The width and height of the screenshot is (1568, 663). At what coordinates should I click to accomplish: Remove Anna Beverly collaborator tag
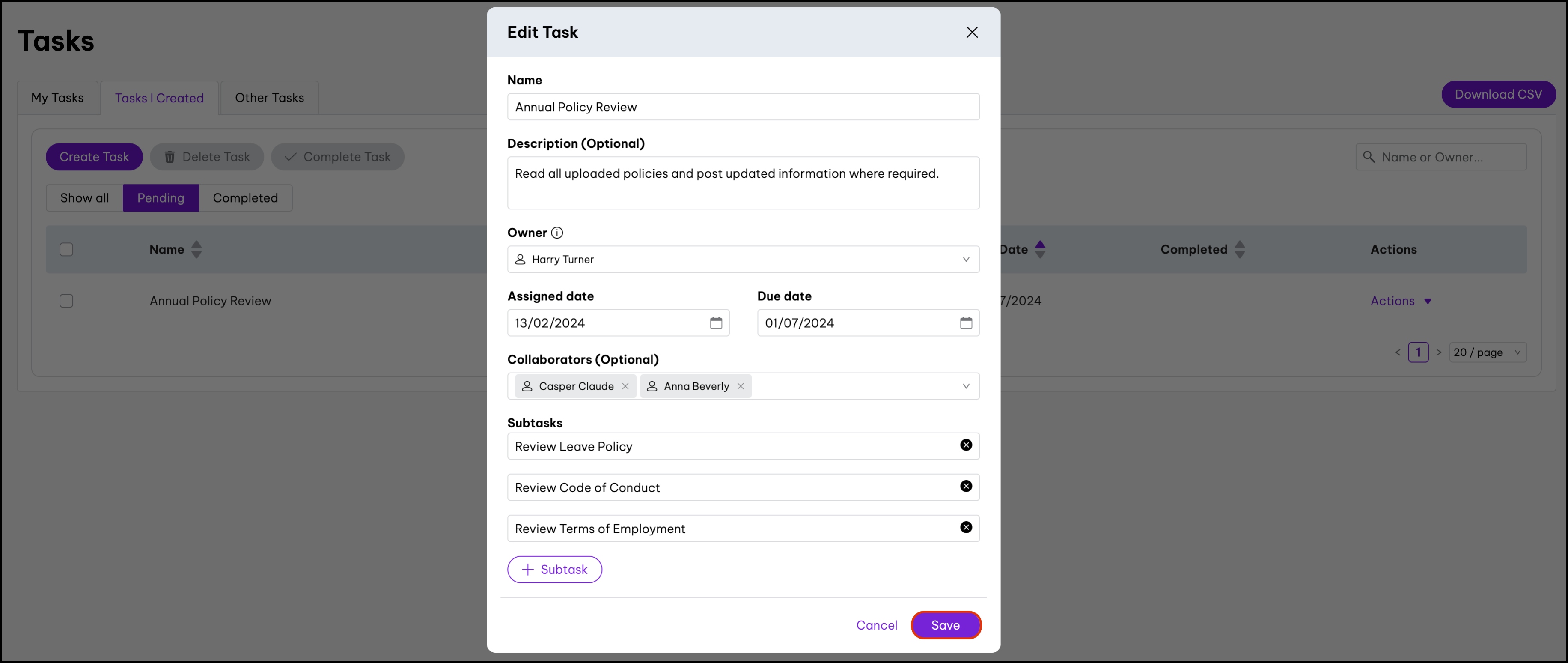pyautogui.click(x=741, y=386)
